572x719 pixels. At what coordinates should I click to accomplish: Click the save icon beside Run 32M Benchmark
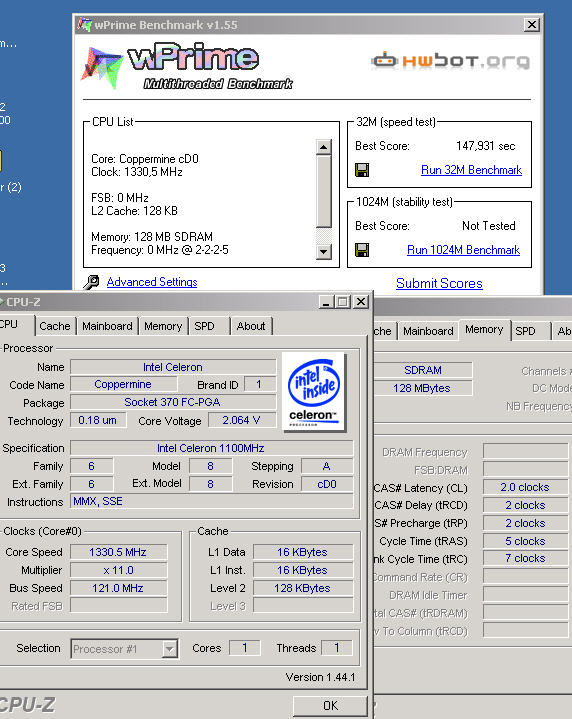362,170
